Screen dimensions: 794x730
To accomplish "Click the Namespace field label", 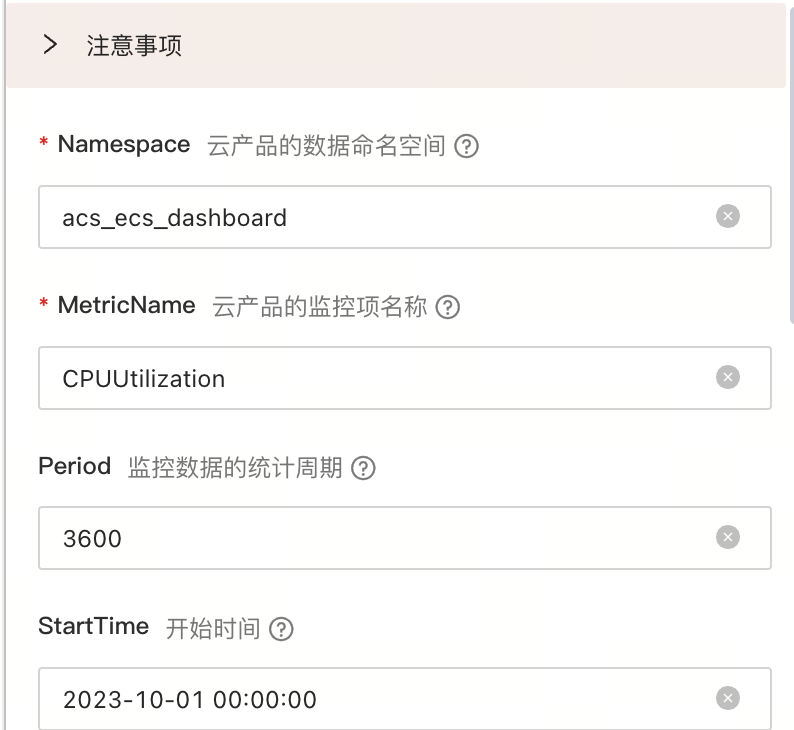I will (x=123, y=144).
